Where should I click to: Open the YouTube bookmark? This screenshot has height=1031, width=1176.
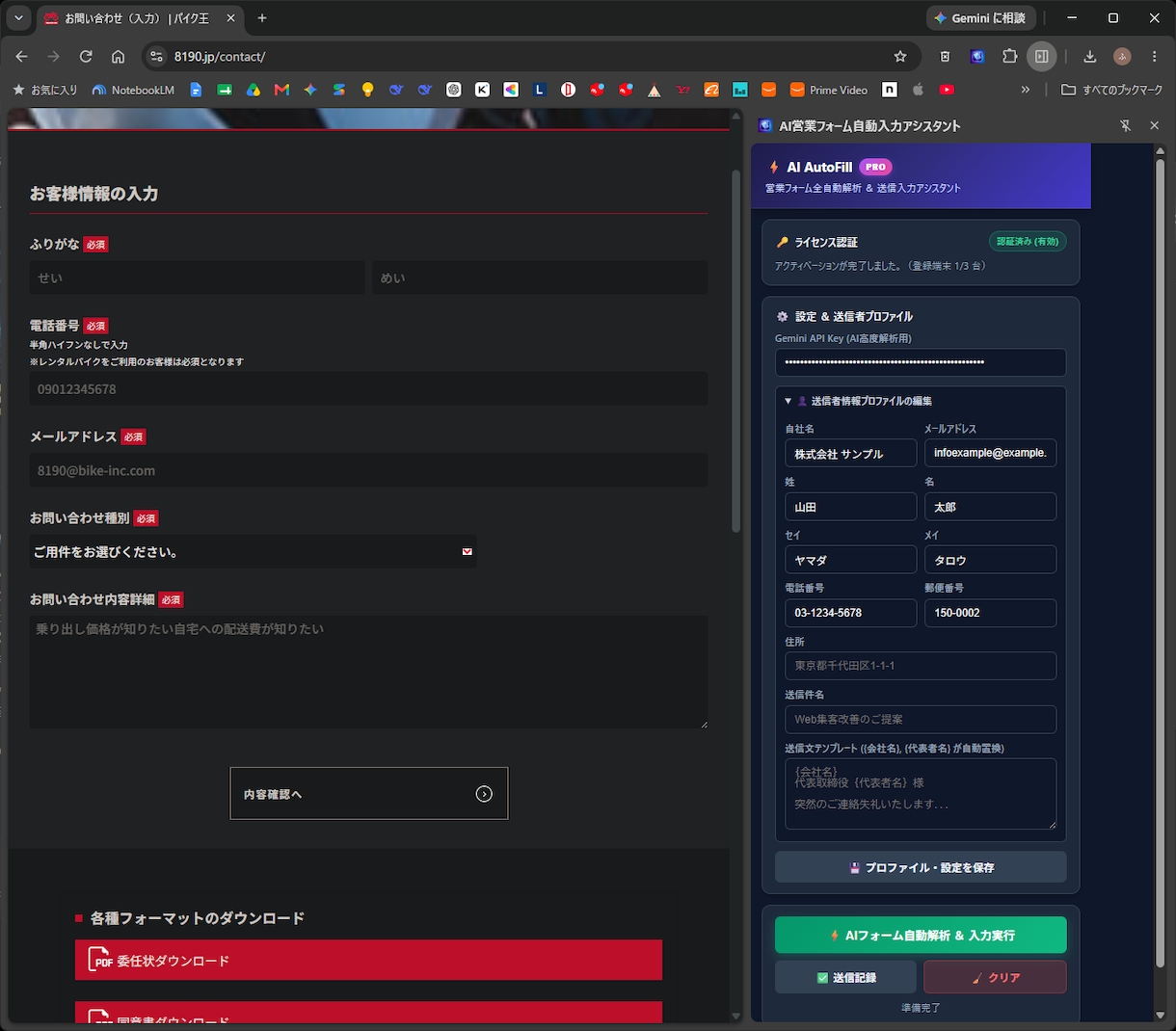[x=947, y=90]
